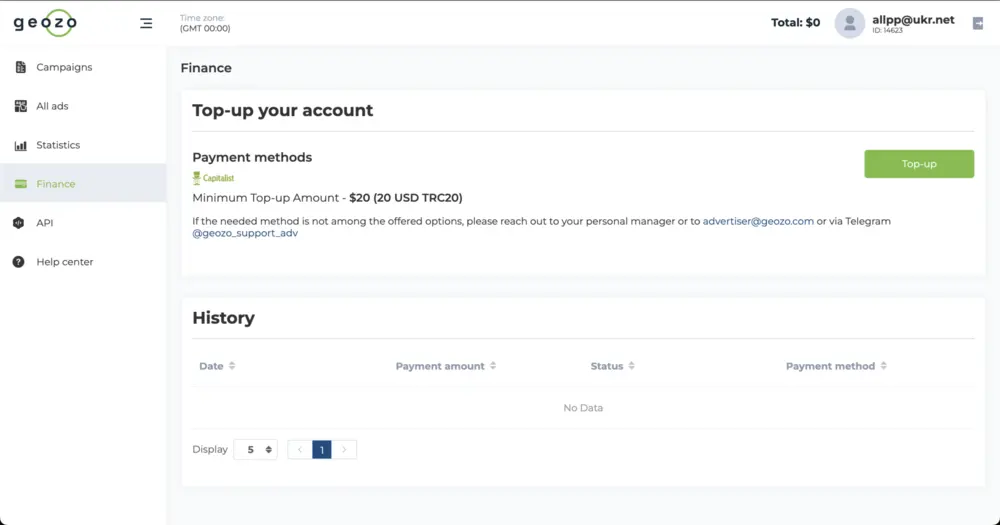Select Finance menu item

pos(83,184)
